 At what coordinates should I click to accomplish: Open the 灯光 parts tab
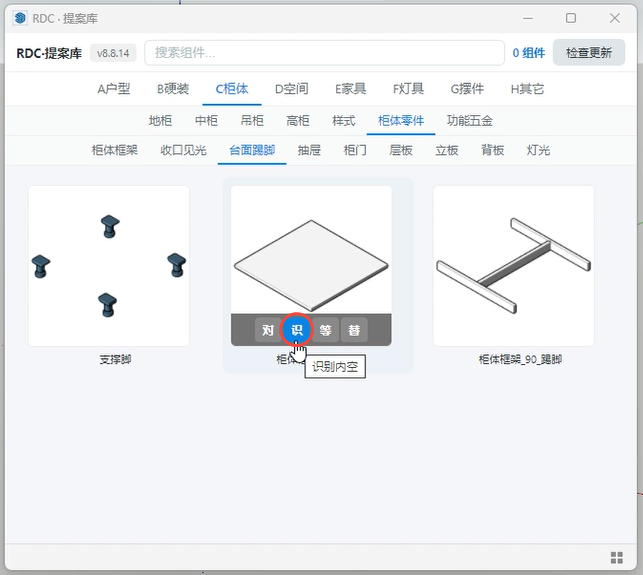[x=538, y=150]
